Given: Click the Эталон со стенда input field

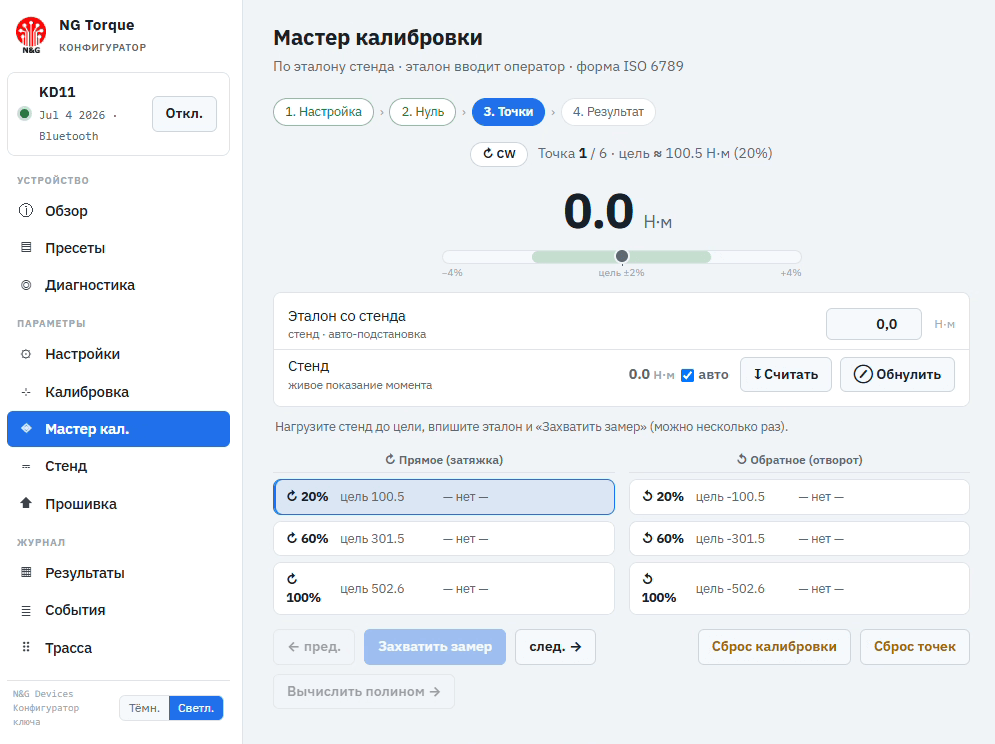Looking at the screenshot, I should [874, 324].
